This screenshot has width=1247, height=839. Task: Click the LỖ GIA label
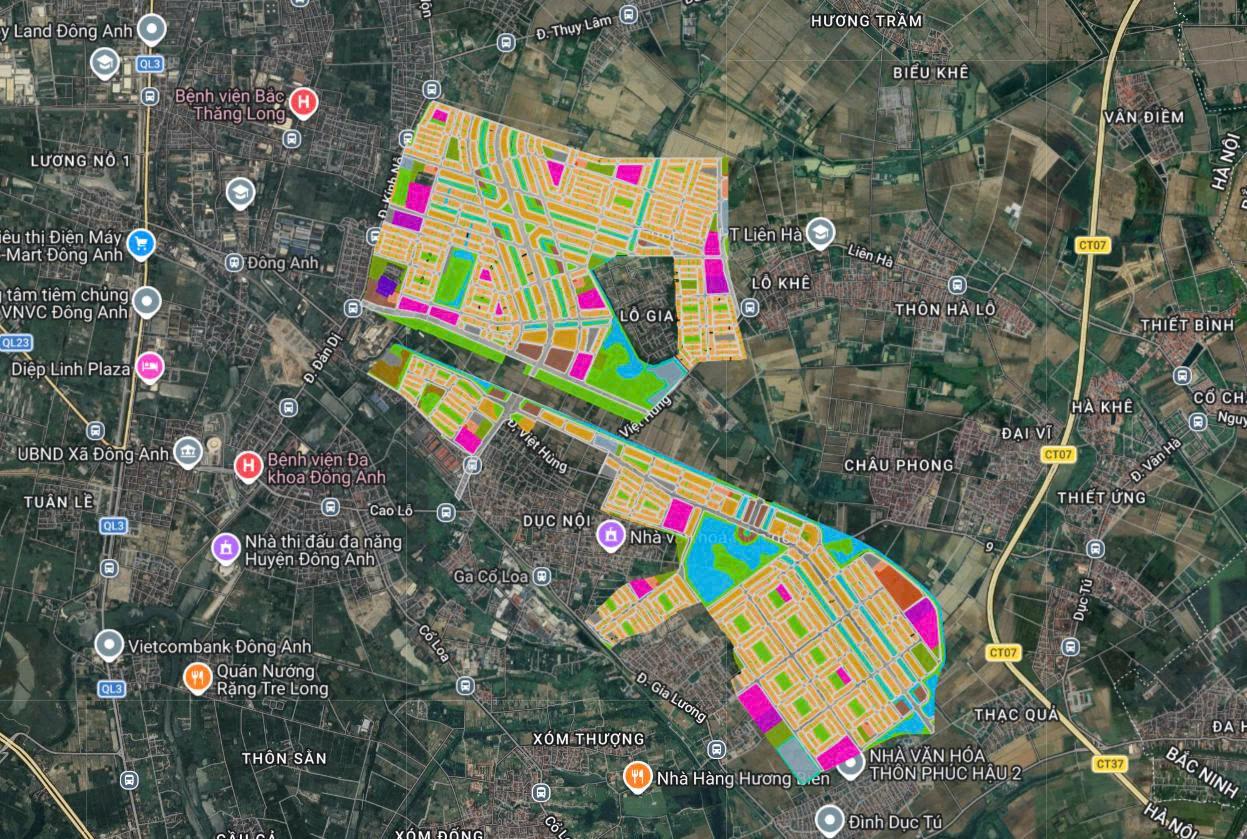point(647,315)
